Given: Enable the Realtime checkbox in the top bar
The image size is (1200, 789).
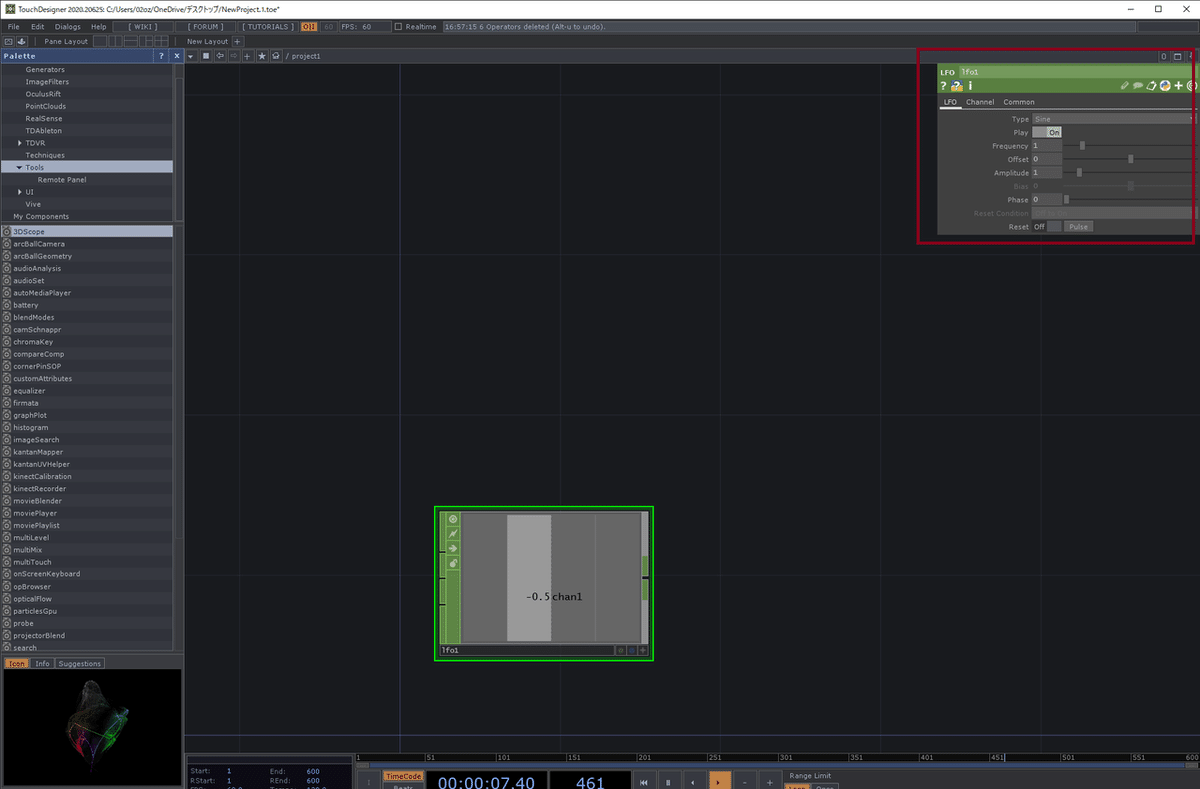Looking at the screenshot, I should pyautogui.click(x=398, y=27).
